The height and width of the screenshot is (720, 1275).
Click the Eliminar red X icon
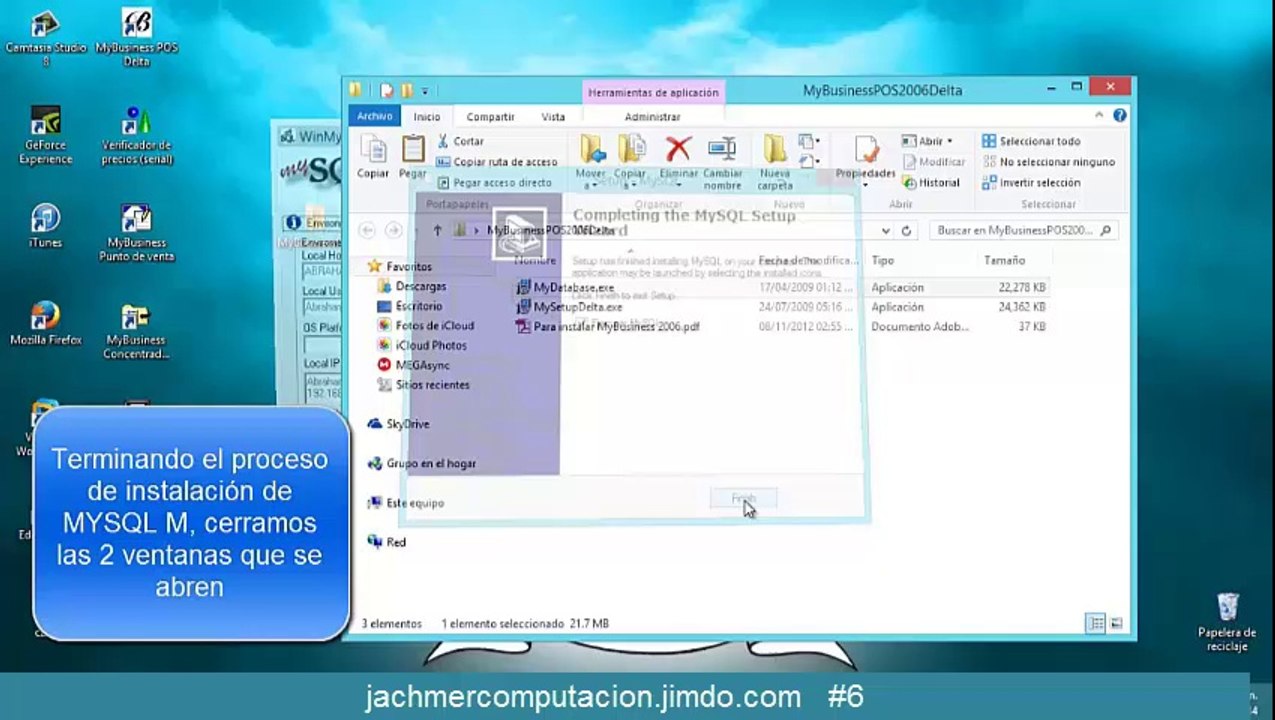click(x=678, y=158)
